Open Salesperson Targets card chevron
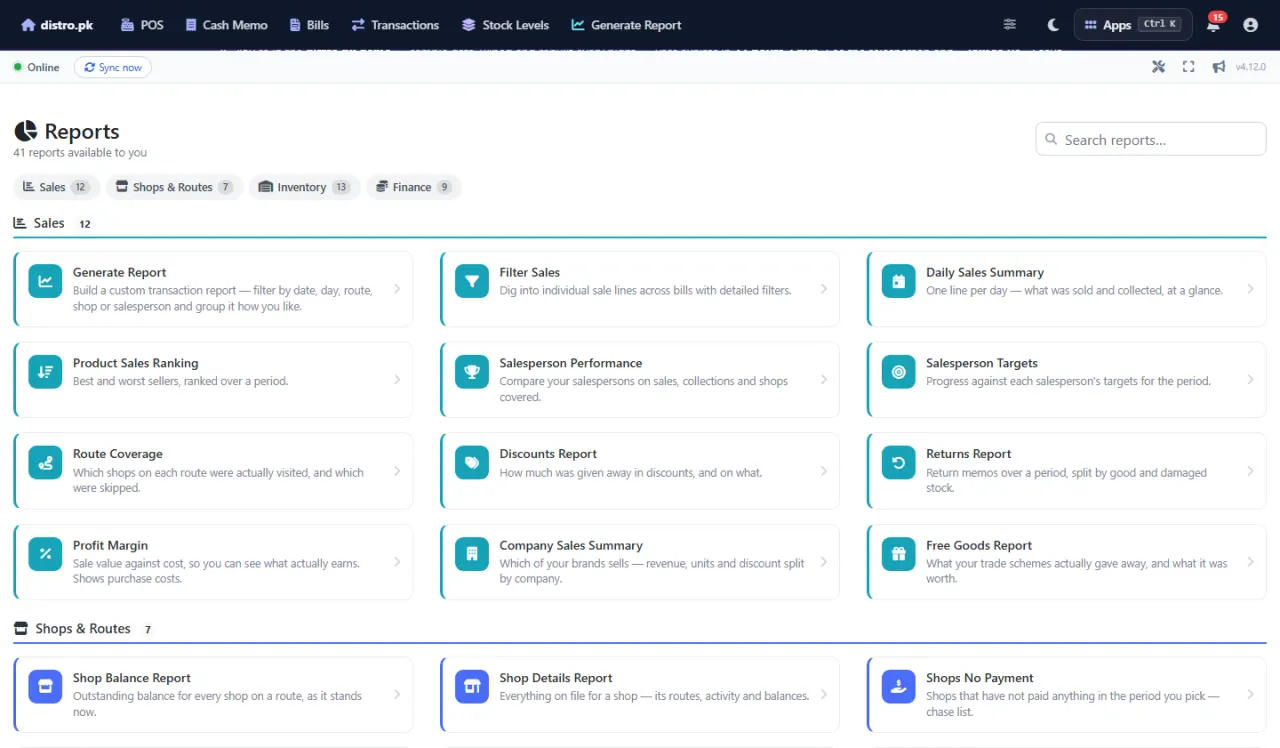1280x748 pixels. point(1251,380)
